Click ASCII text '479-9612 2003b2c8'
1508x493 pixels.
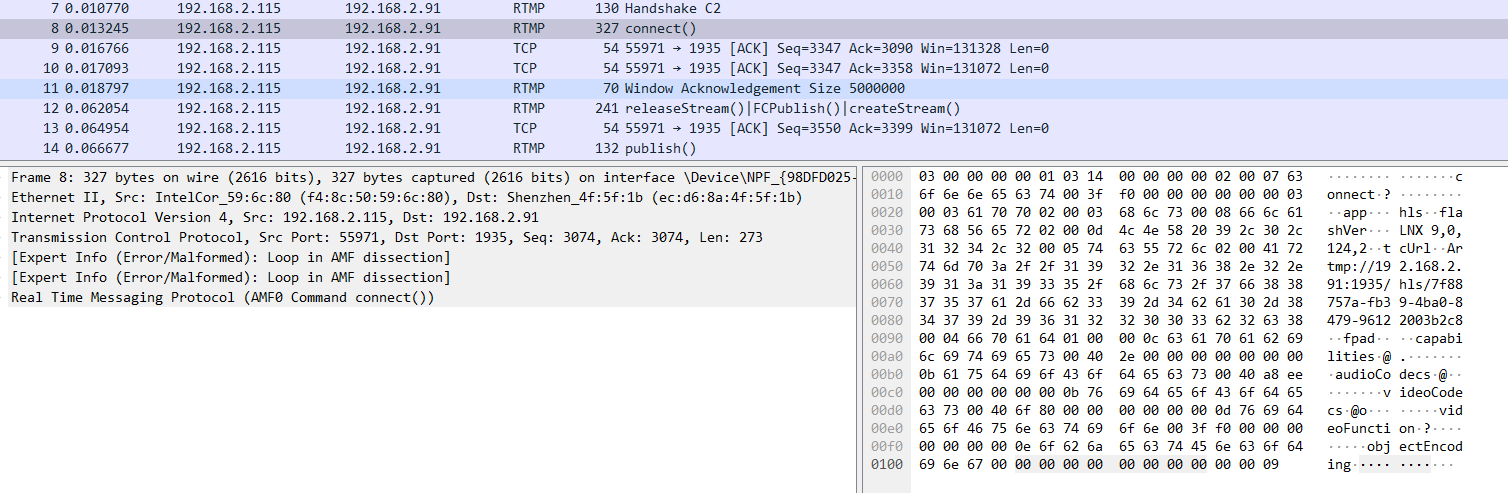1394,321
